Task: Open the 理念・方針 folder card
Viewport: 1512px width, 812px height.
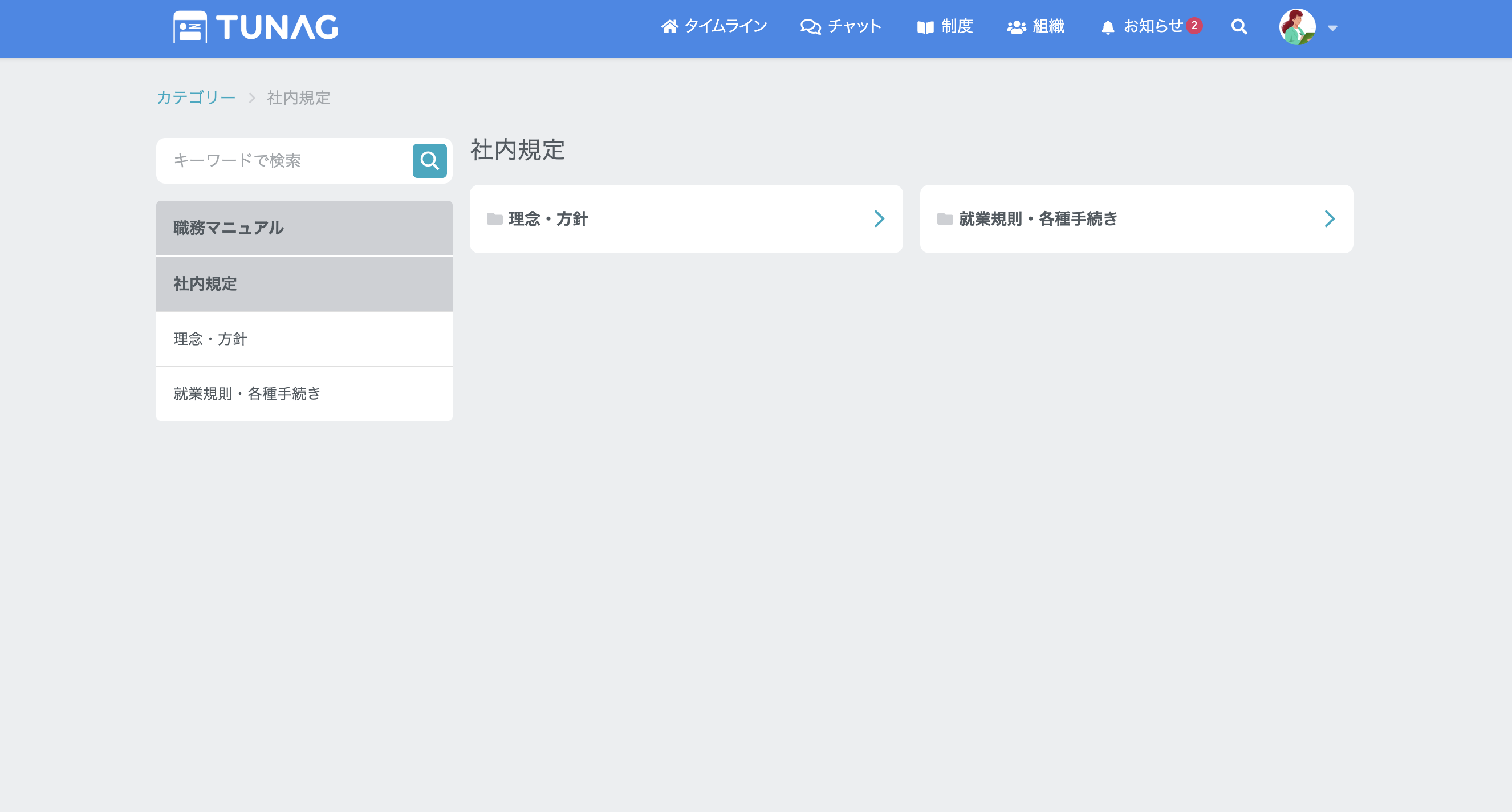Action: pos(686,219)
